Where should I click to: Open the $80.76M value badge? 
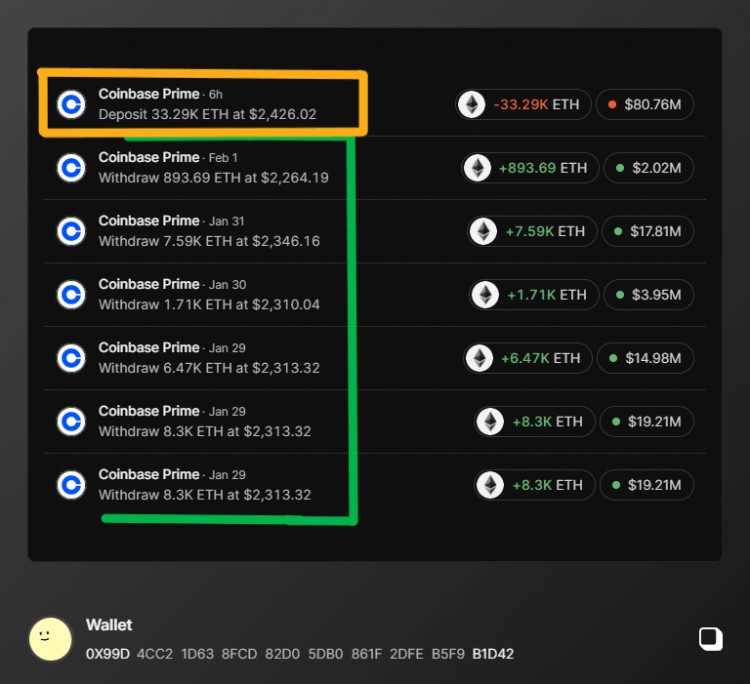click(645, 104)
